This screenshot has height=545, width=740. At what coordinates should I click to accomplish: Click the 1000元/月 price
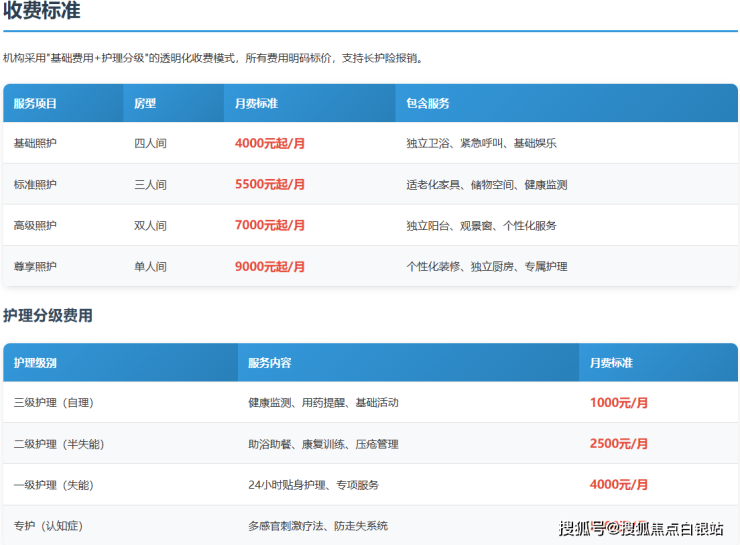click(x=619, y=403)
